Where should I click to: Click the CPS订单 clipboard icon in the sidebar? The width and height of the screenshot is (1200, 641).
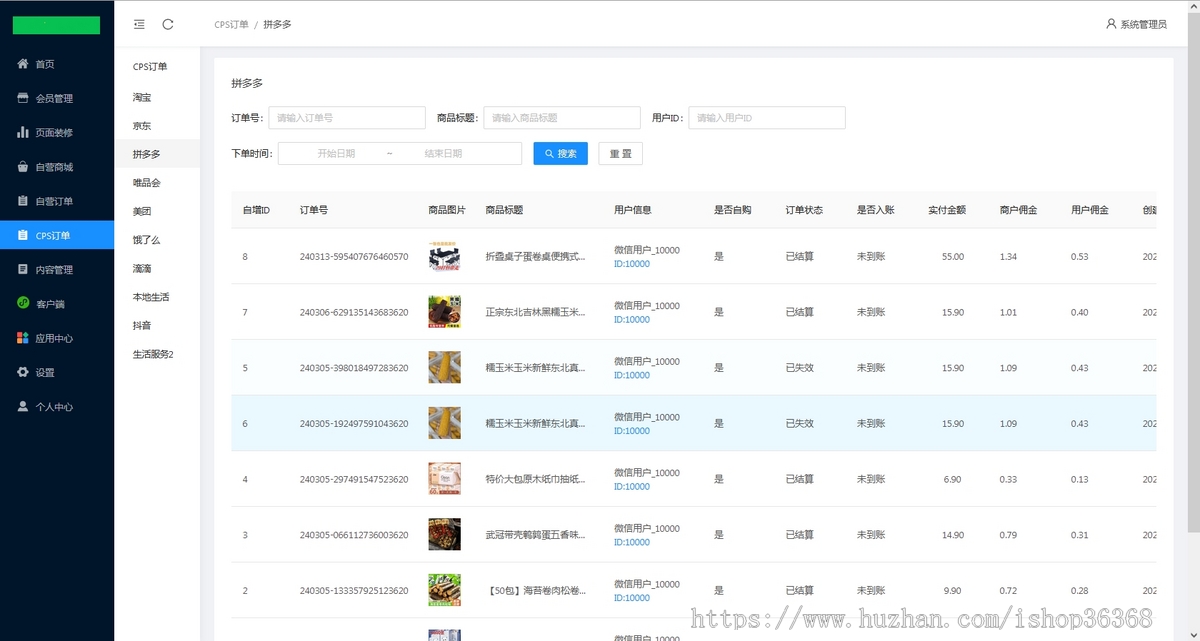(x=23, y=235)
